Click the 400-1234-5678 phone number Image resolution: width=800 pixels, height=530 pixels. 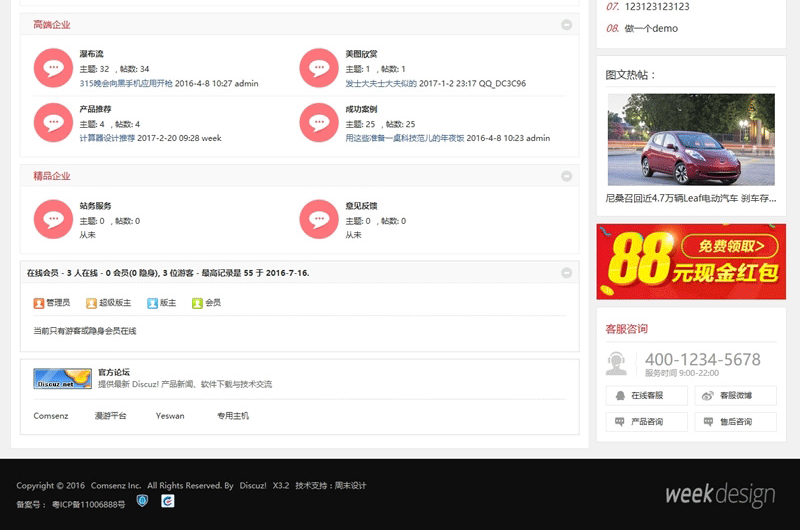703,360
